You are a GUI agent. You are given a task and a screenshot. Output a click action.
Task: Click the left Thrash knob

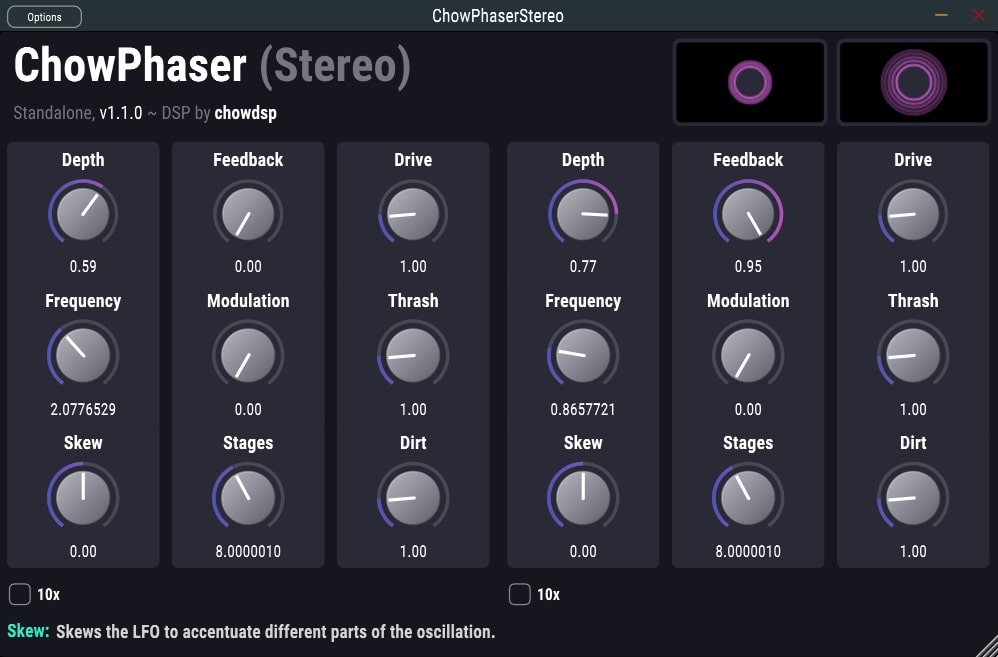point(413,355)
